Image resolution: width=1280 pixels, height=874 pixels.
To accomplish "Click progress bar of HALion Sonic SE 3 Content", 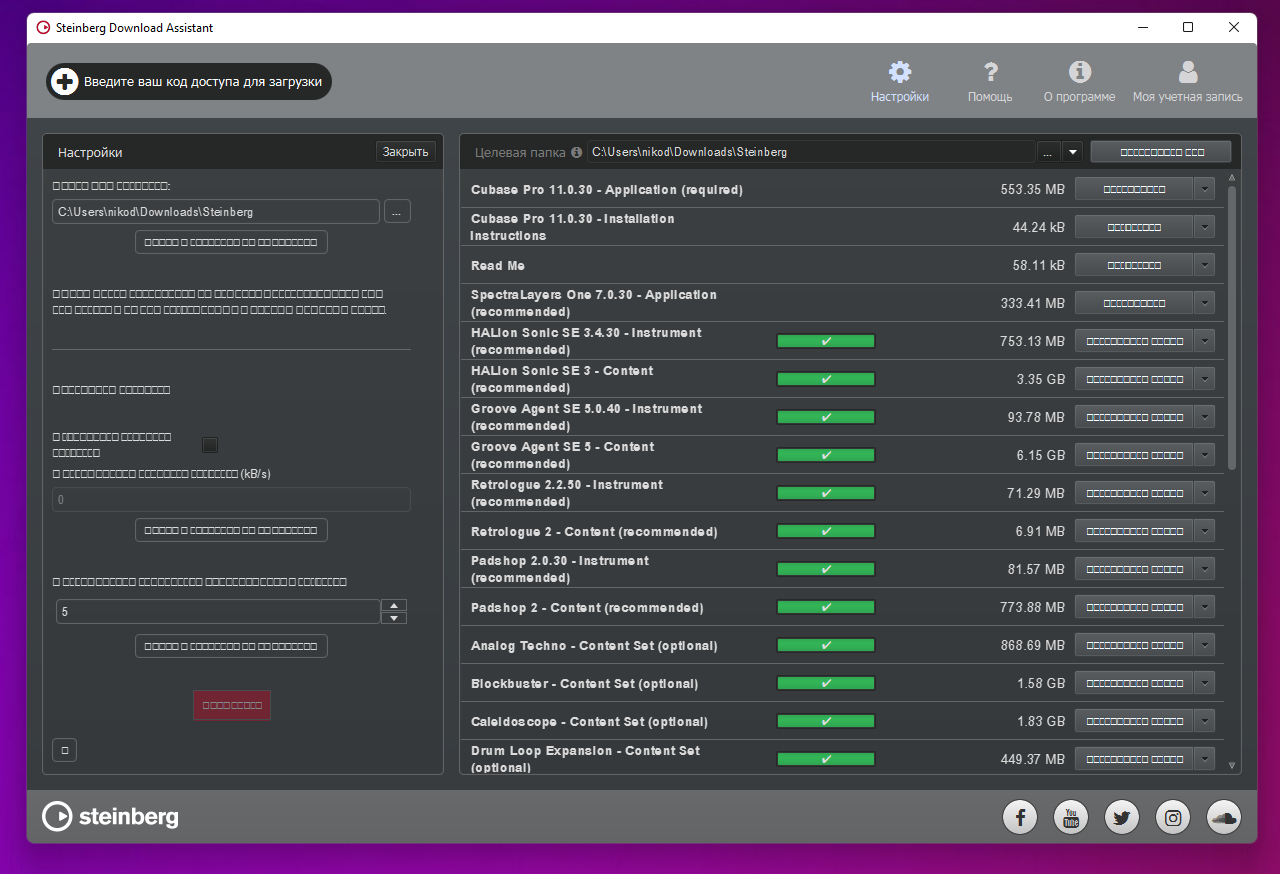I will (x=826, y=379).
